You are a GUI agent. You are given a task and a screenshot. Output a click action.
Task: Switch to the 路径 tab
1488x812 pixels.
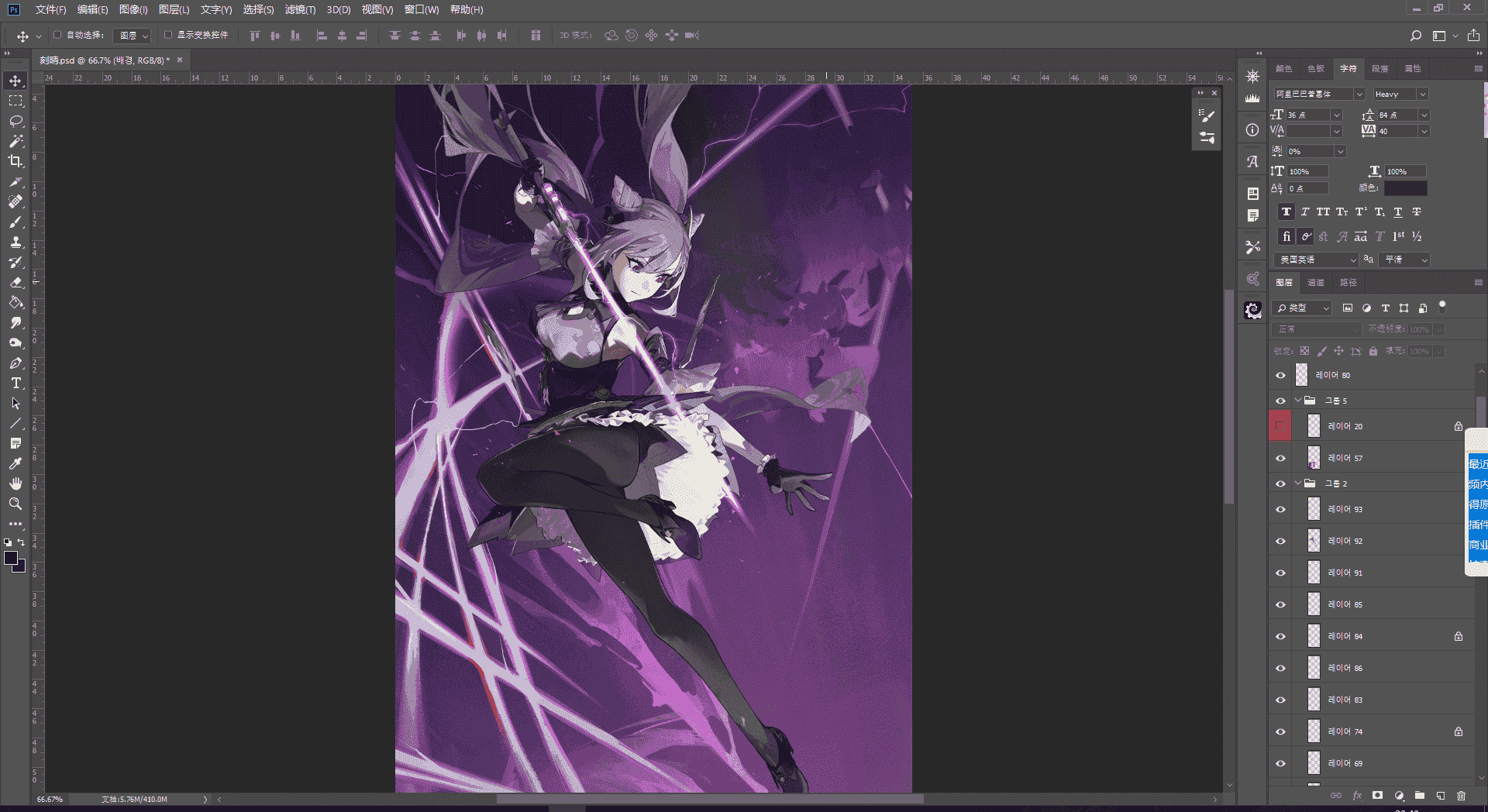(x=1348, y=283)
